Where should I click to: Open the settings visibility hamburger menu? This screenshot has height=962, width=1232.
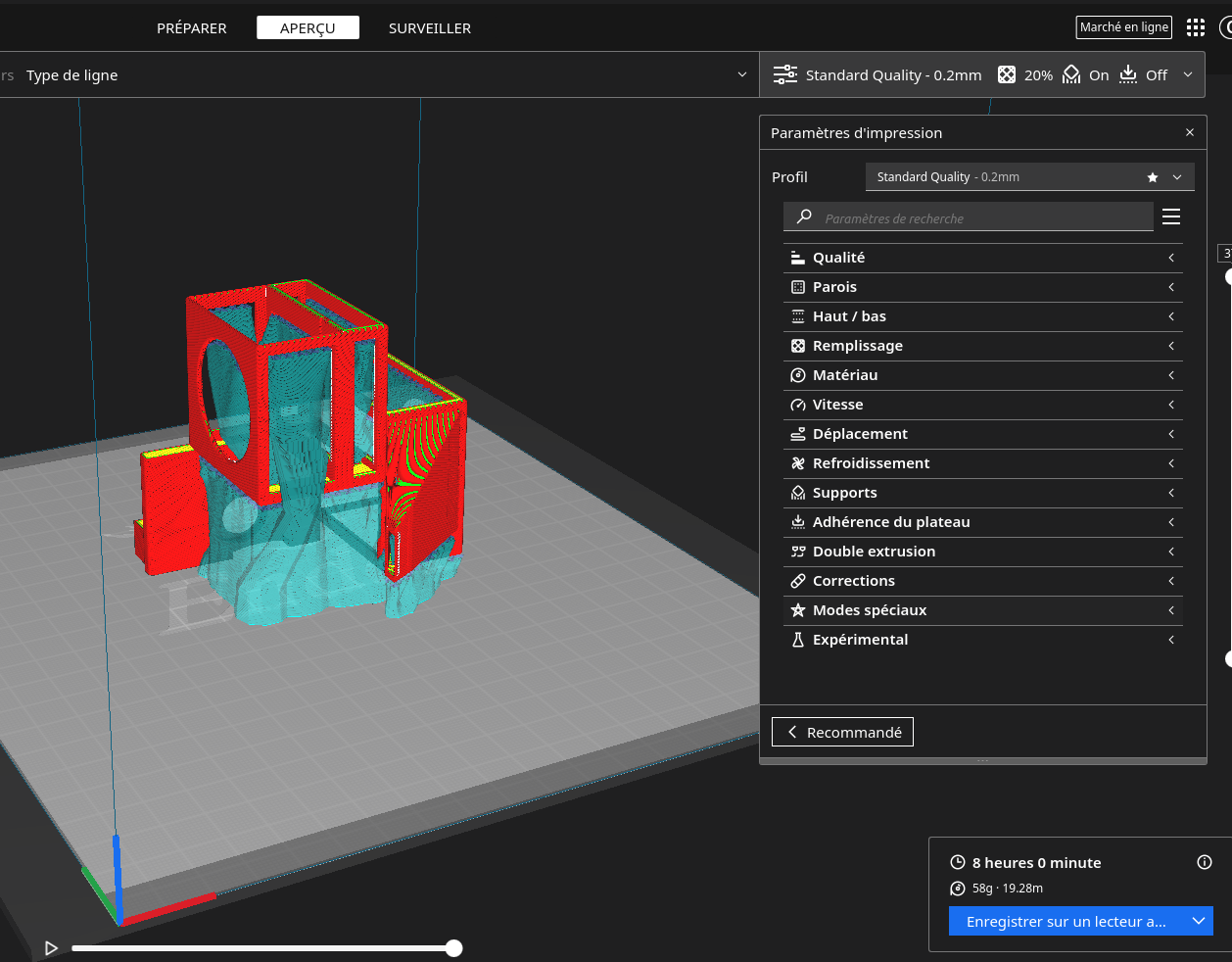pos(1171,216)
